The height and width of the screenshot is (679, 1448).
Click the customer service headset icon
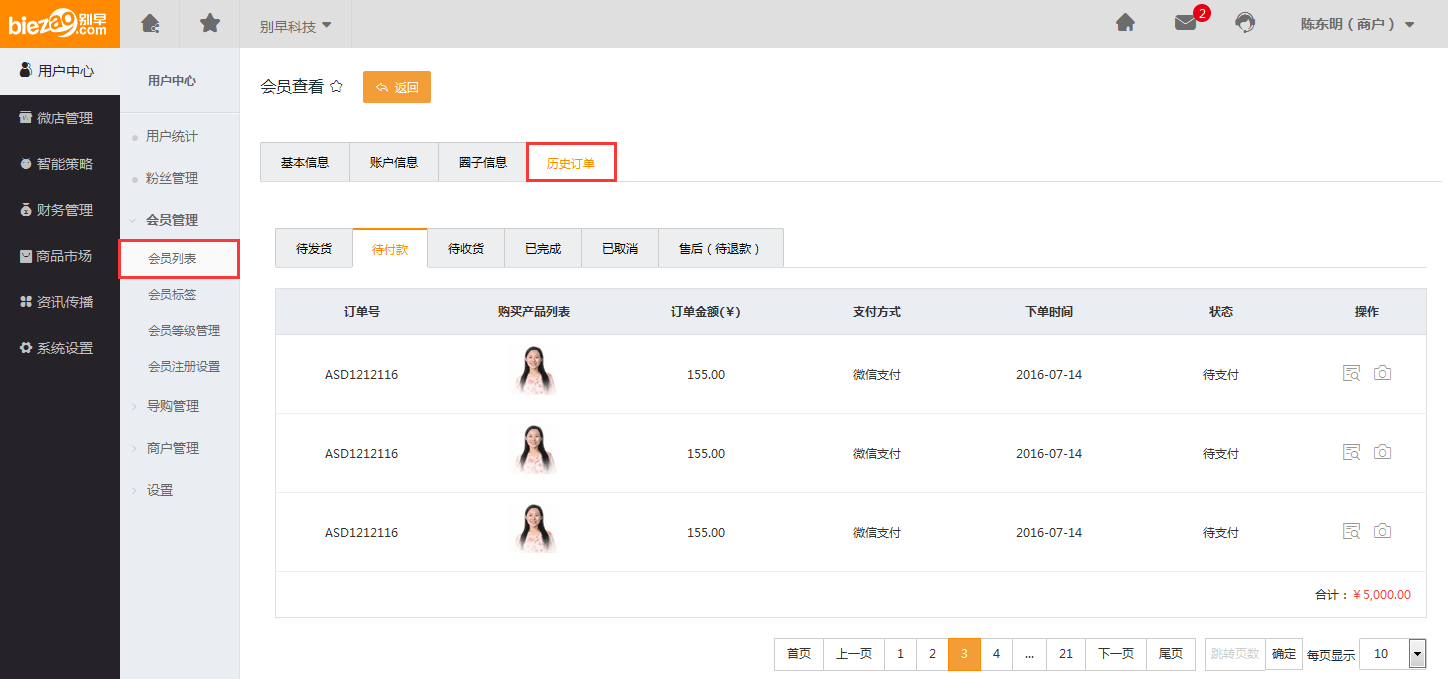(x=1245, y=24)
